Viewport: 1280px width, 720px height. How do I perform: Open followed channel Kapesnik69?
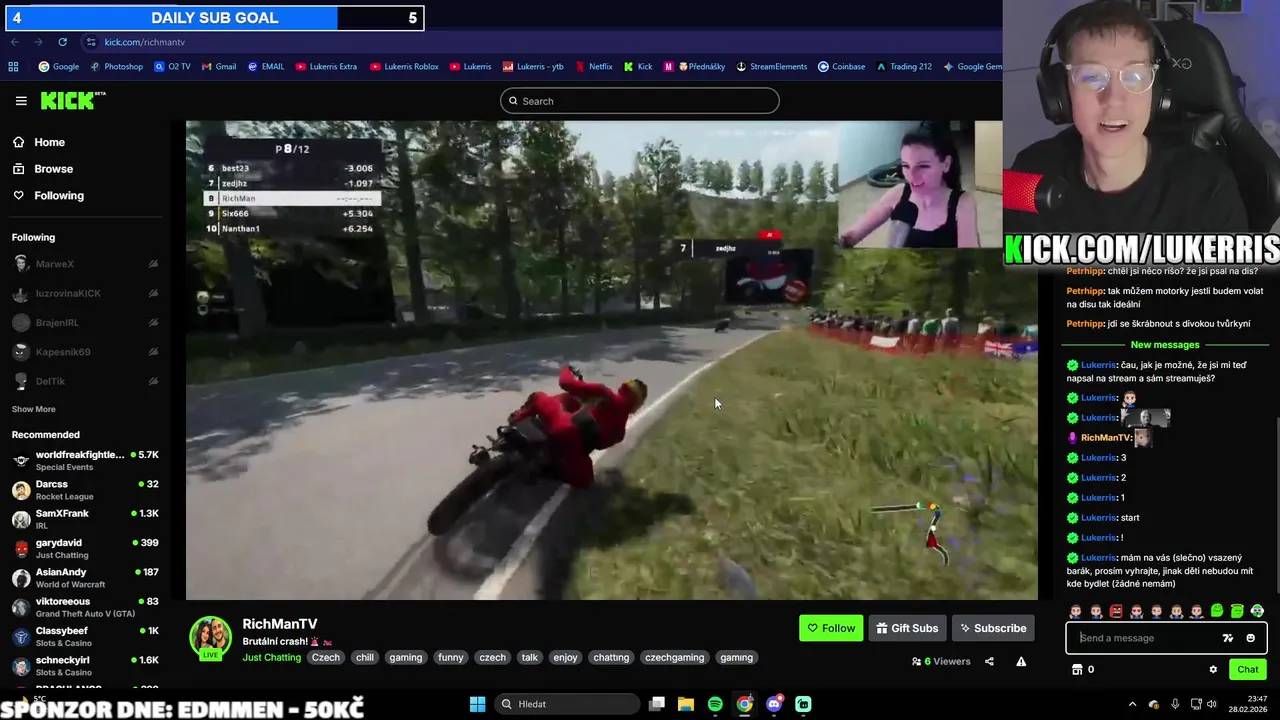click(85, 352)
